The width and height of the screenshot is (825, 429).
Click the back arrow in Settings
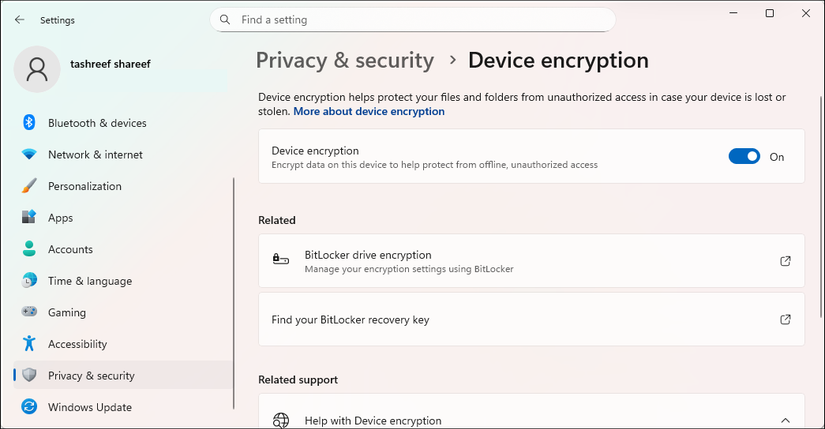coord(20,20)
